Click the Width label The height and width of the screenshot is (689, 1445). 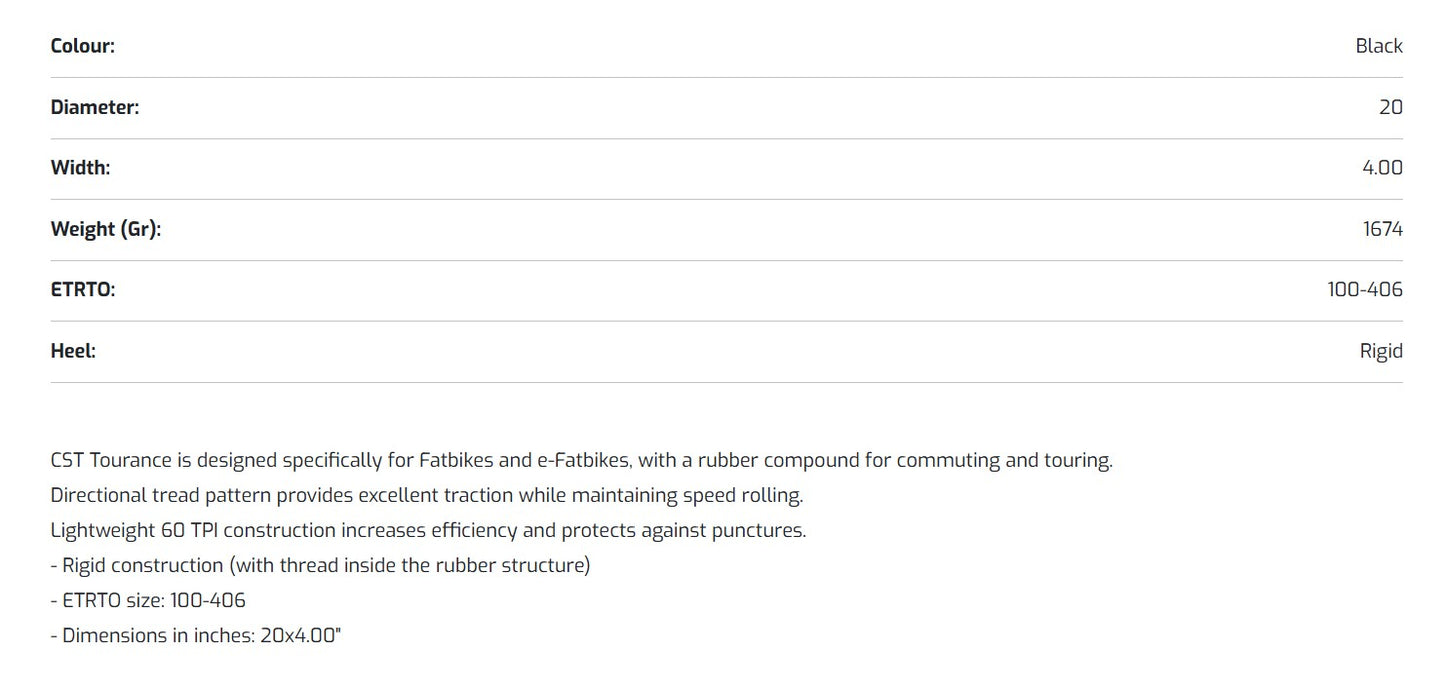81,168
